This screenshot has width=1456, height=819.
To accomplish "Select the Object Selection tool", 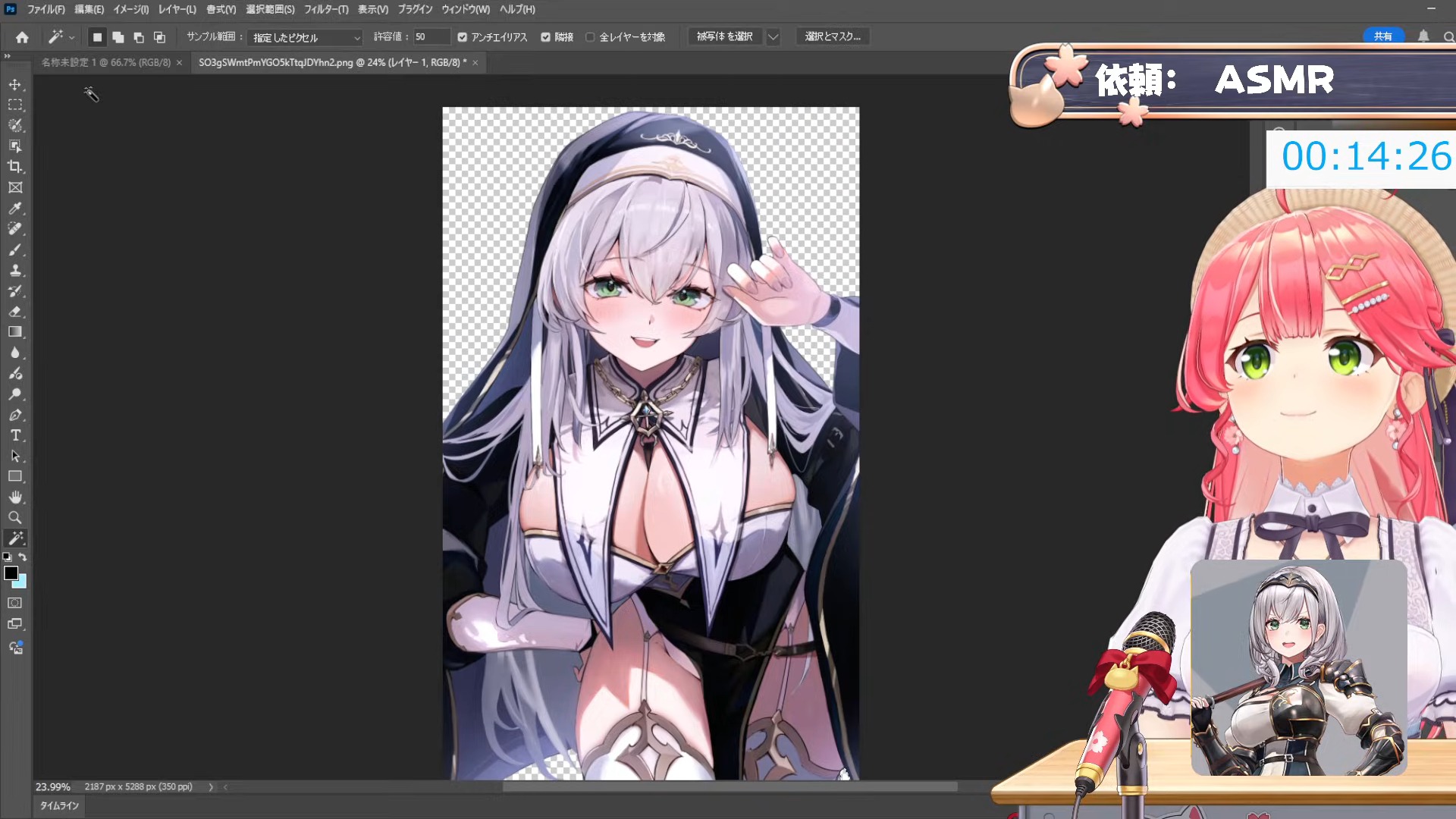I will coord(15,146).
